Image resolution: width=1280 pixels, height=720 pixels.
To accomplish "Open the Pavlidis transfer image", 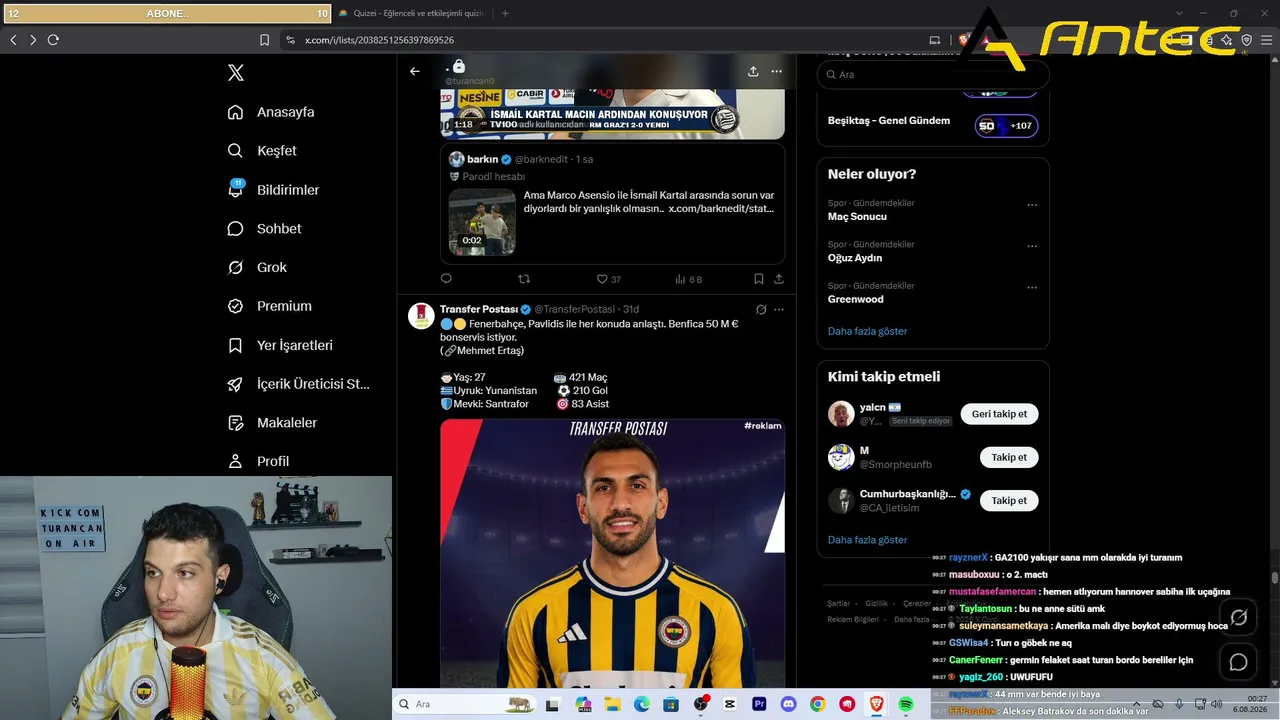I will (612, 553).
